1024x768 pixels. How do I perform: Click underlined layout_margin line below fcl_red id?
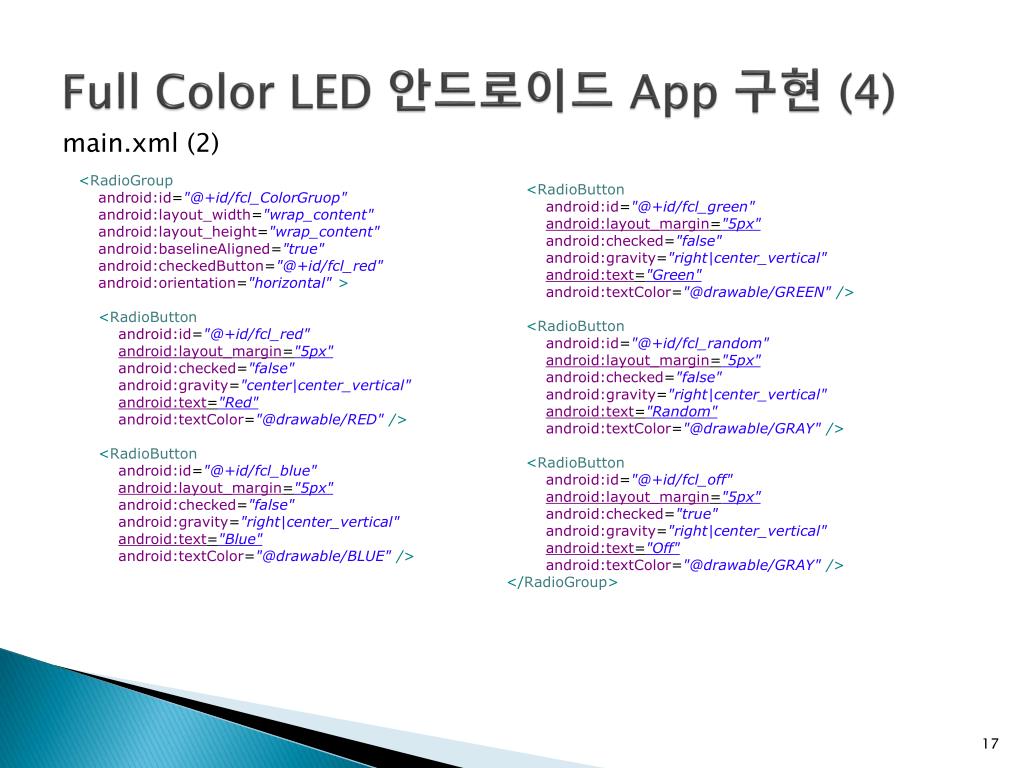pyautogui.click(x=225, y=351)
